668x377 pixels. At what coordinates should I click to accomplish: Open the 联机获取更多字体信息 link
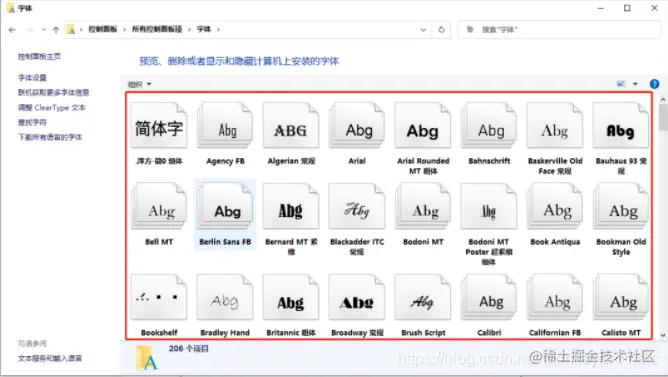coord(53,92)
